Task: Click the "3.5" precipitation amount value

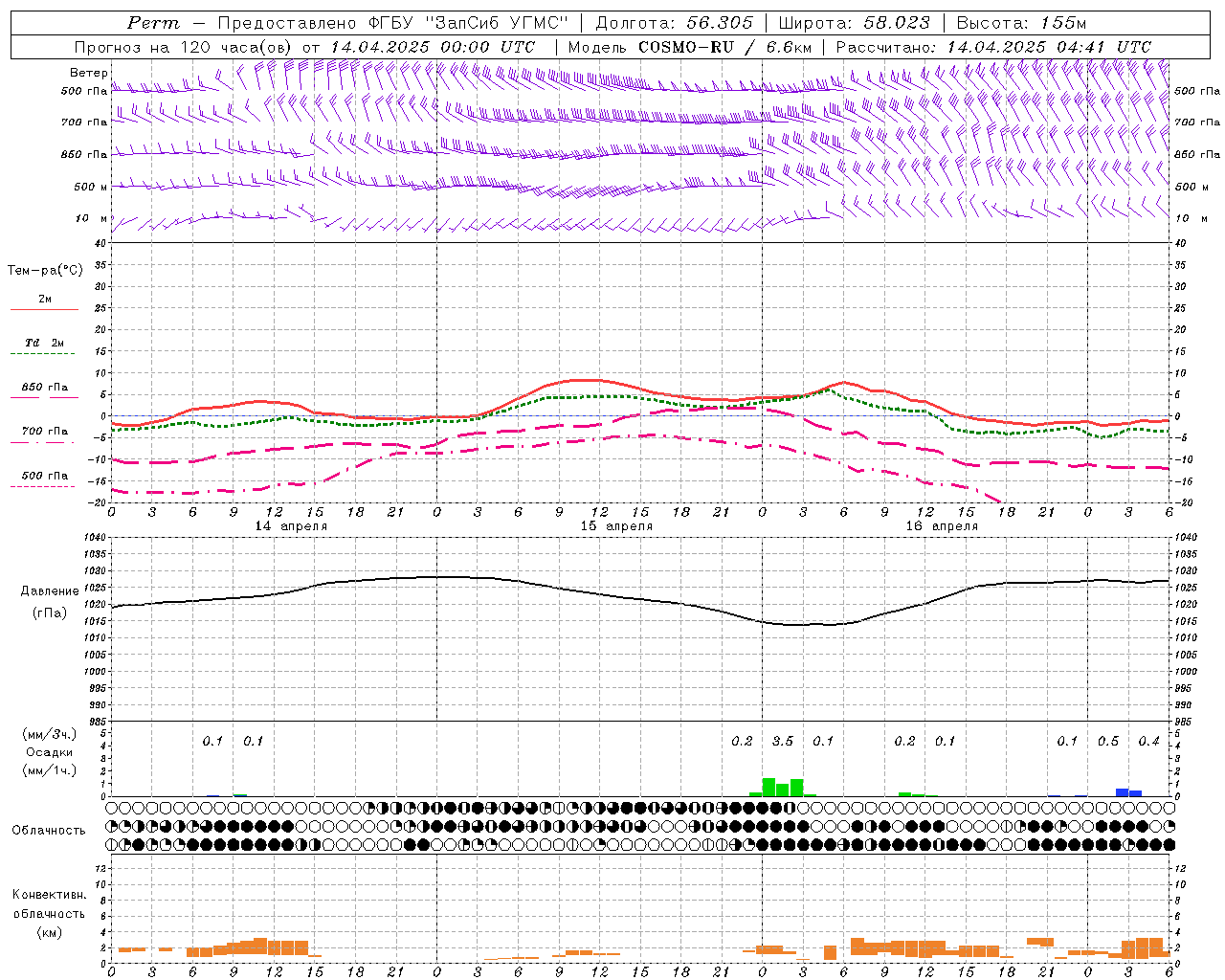Action: pyautogui.click(x=783, y=742)
